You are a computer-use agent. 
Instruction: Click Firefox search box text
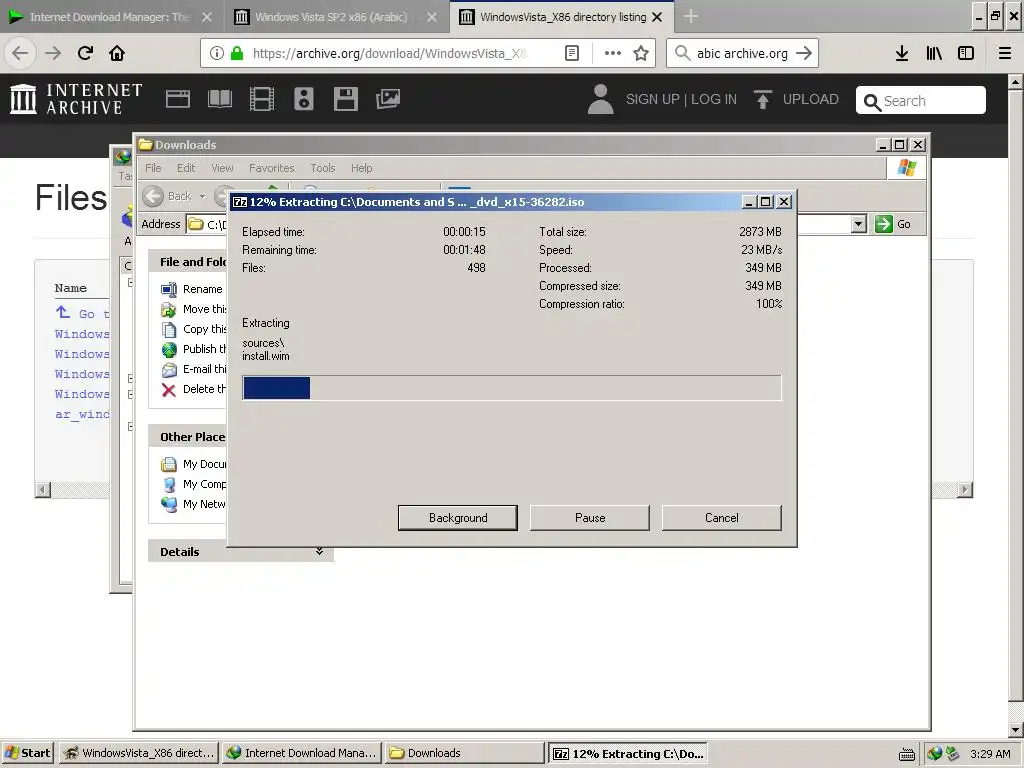742,53
